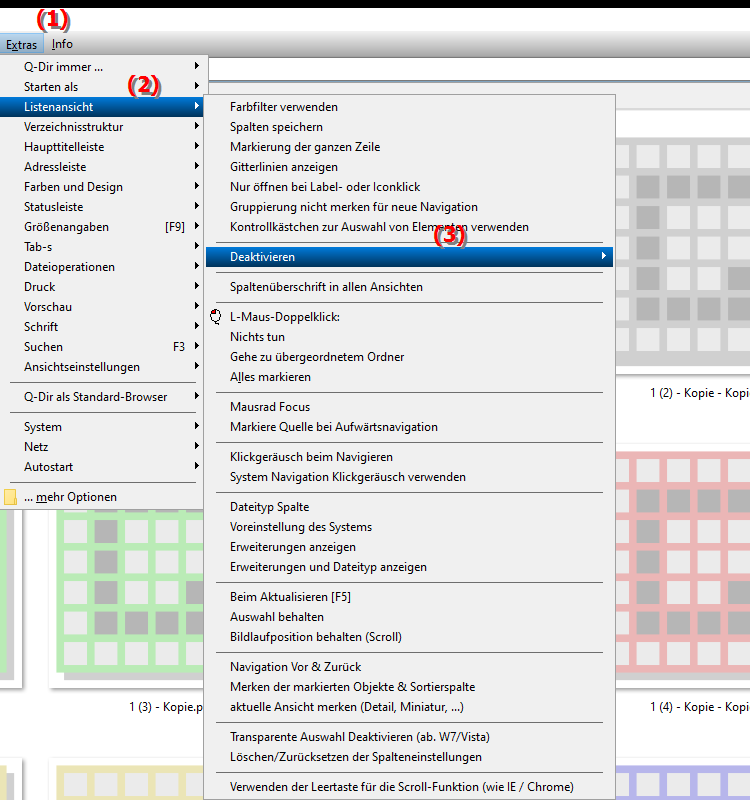Select Voreinstellung des Systems
750x800 pixels.
tap(409, 527)
